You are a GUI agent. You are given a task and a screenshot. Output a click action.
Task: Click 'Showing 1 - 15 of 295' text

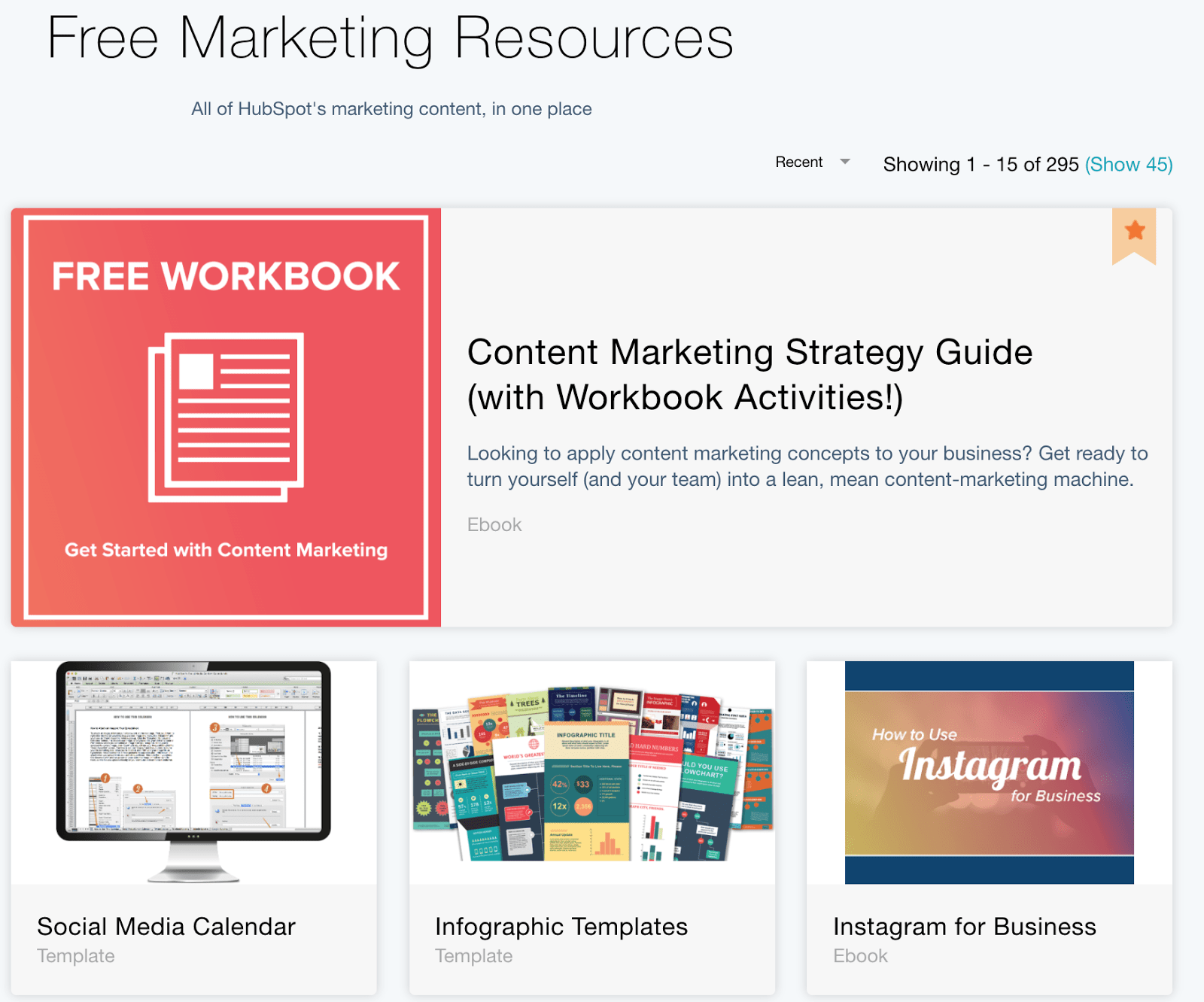pyautogui.click(x=981, y=165)
